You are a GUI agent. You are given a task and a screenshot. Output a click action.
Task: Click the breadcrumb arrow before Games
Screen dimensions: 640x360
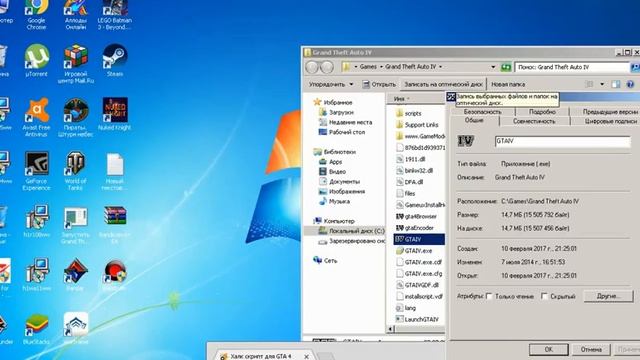click(x=356, y=67)
